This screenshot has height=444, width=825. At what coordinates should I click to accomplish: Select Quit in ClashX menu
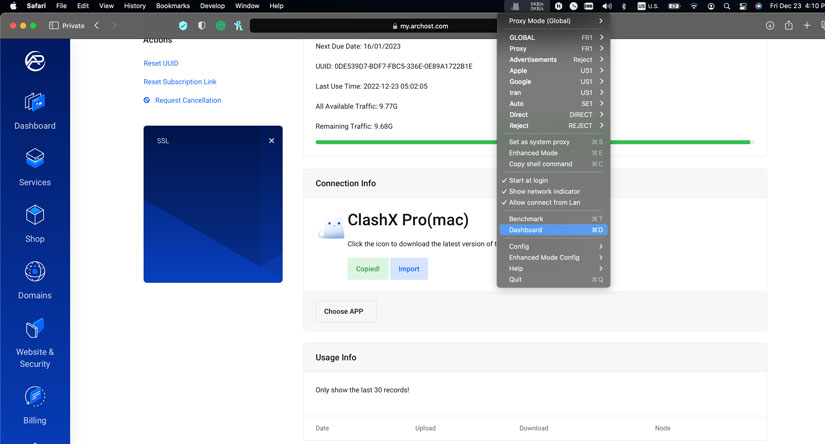point(554,279)
